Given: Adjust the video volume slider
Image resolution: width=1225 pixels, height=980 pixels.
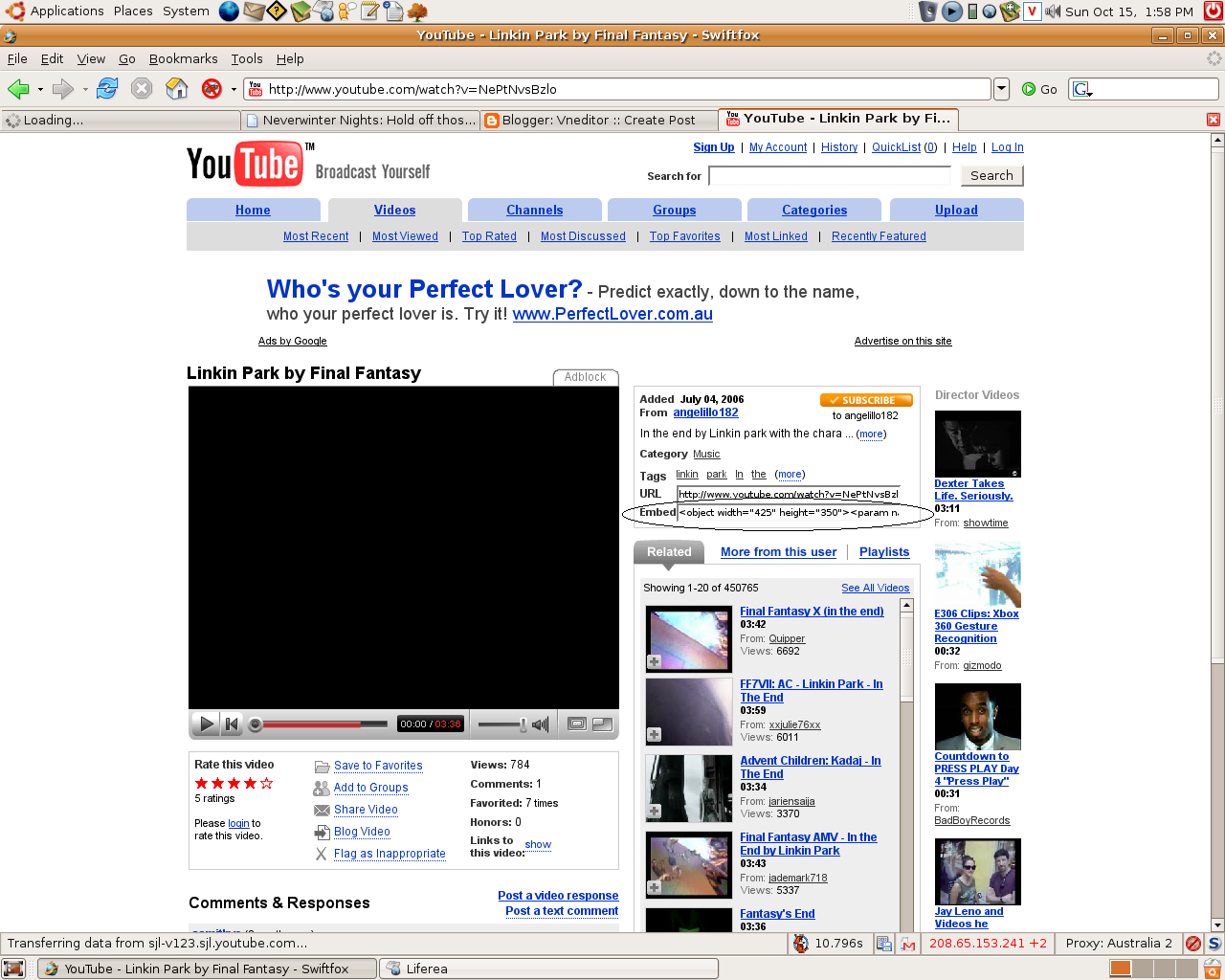Looking at the screenshot, I should tap(502, 724).
